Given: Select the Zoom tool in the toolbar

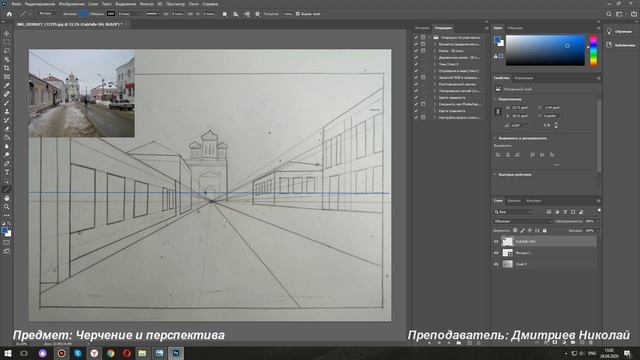Looking at the screenshot, I should coord(7,207).
